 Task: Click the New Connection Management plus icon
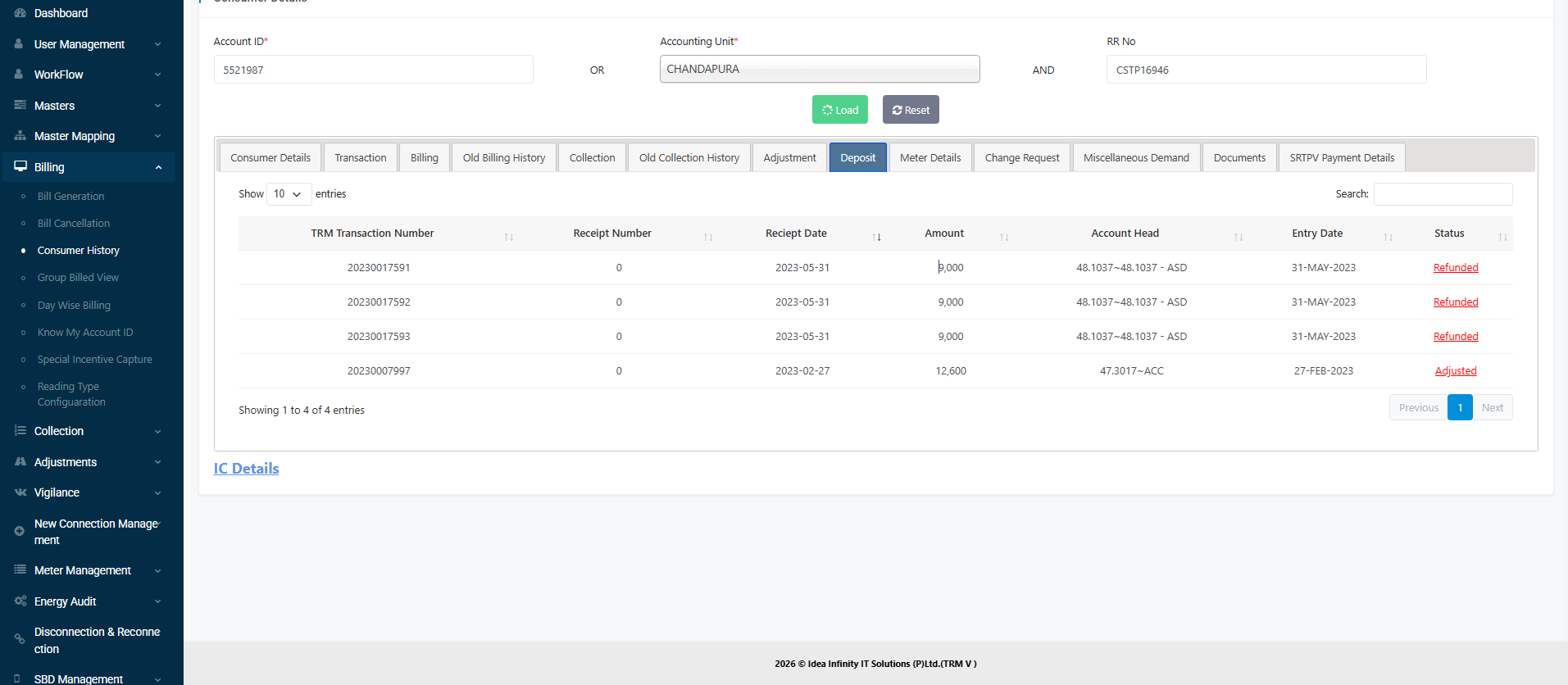pos(20,531)
